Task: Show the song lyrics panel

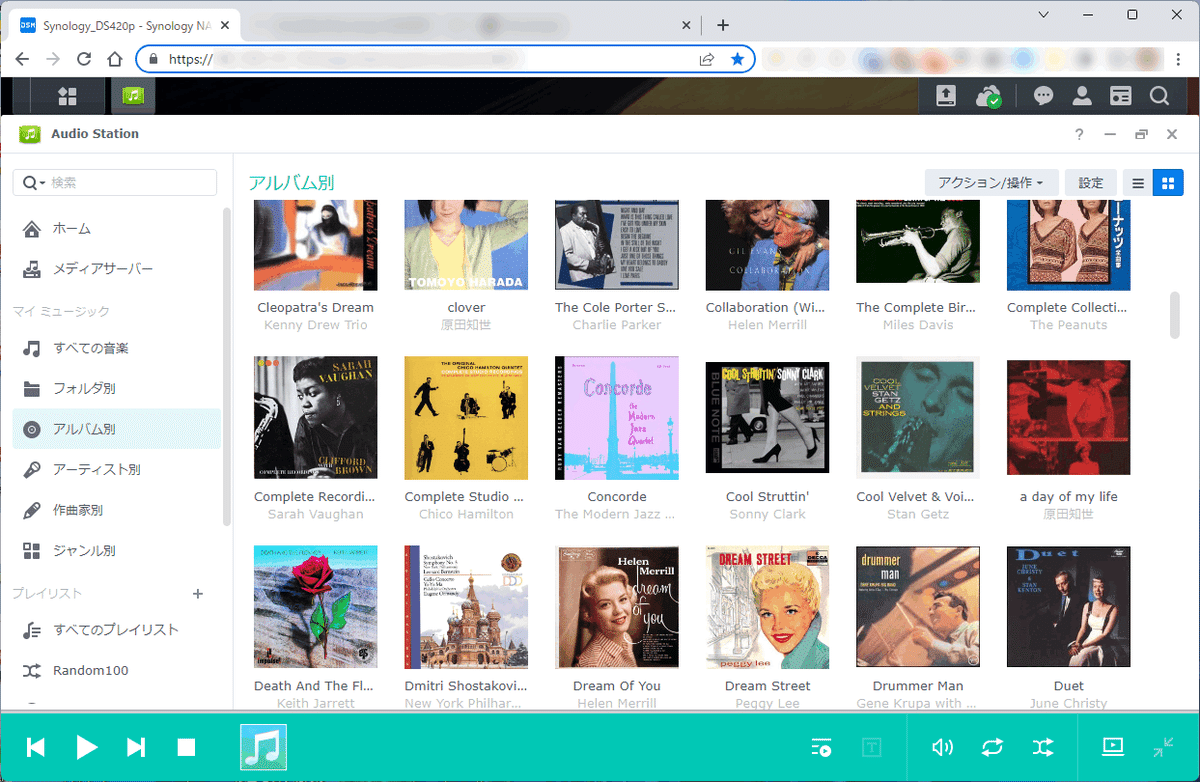Action: (x=871, y=747)
